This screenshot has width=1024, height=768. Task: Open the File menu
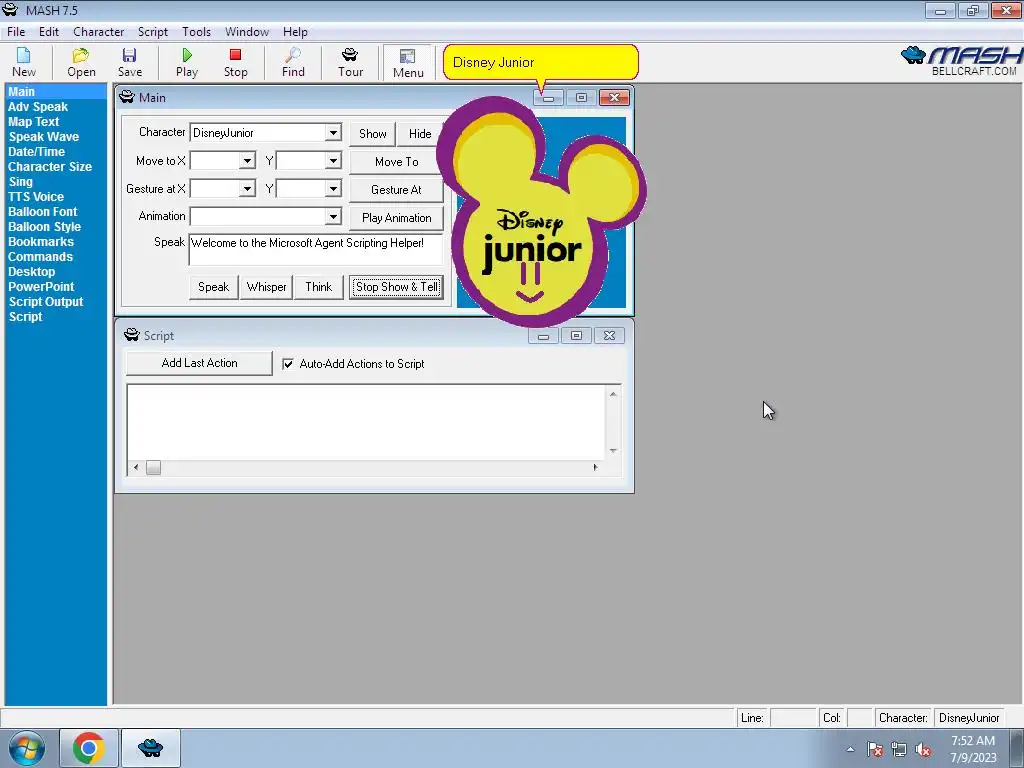(16, 31)
